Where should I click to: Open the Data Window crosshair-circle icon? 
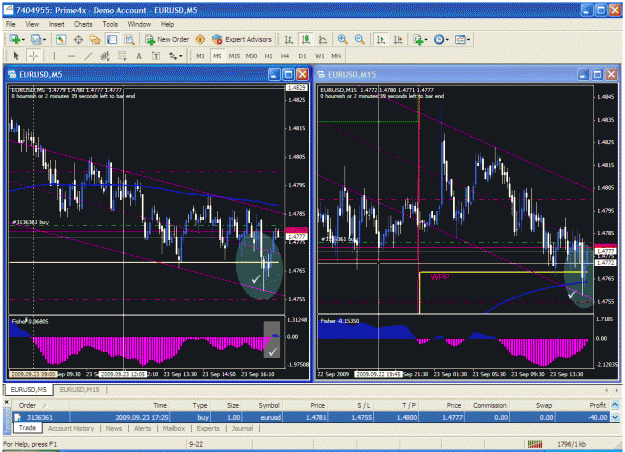78,39
